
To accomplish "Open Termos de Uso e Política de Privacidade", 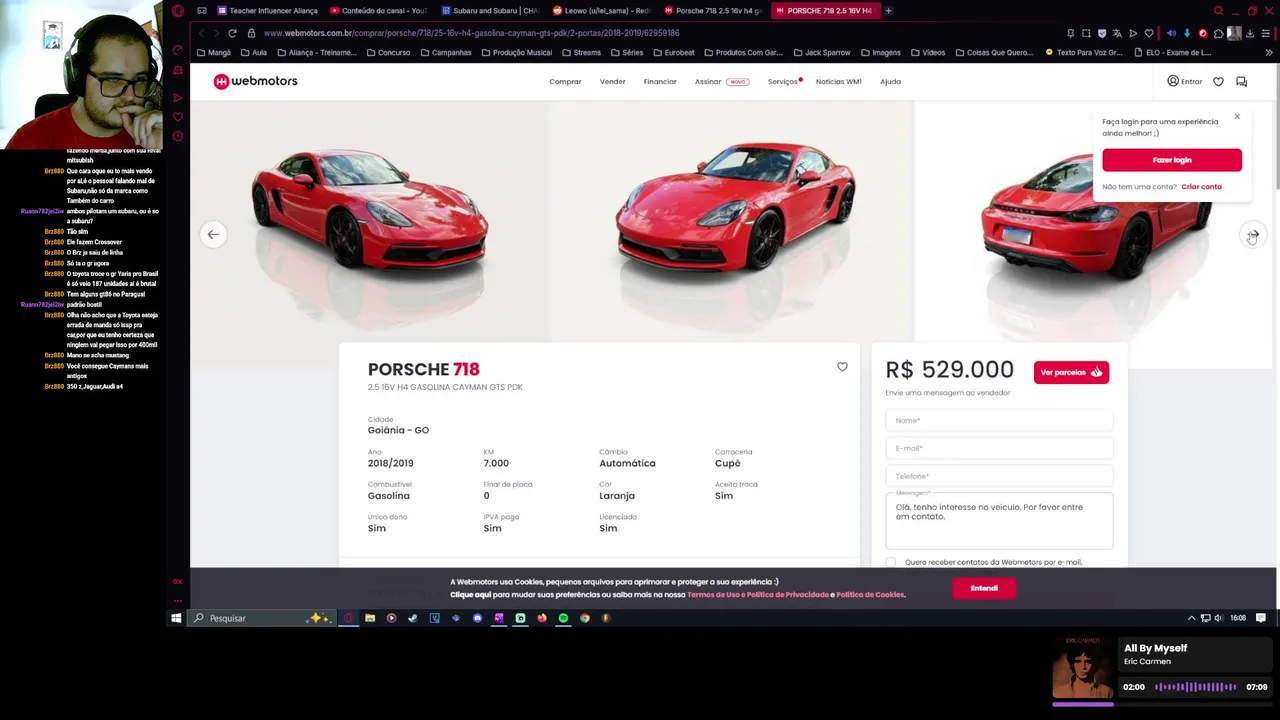I will pos(758,595).
